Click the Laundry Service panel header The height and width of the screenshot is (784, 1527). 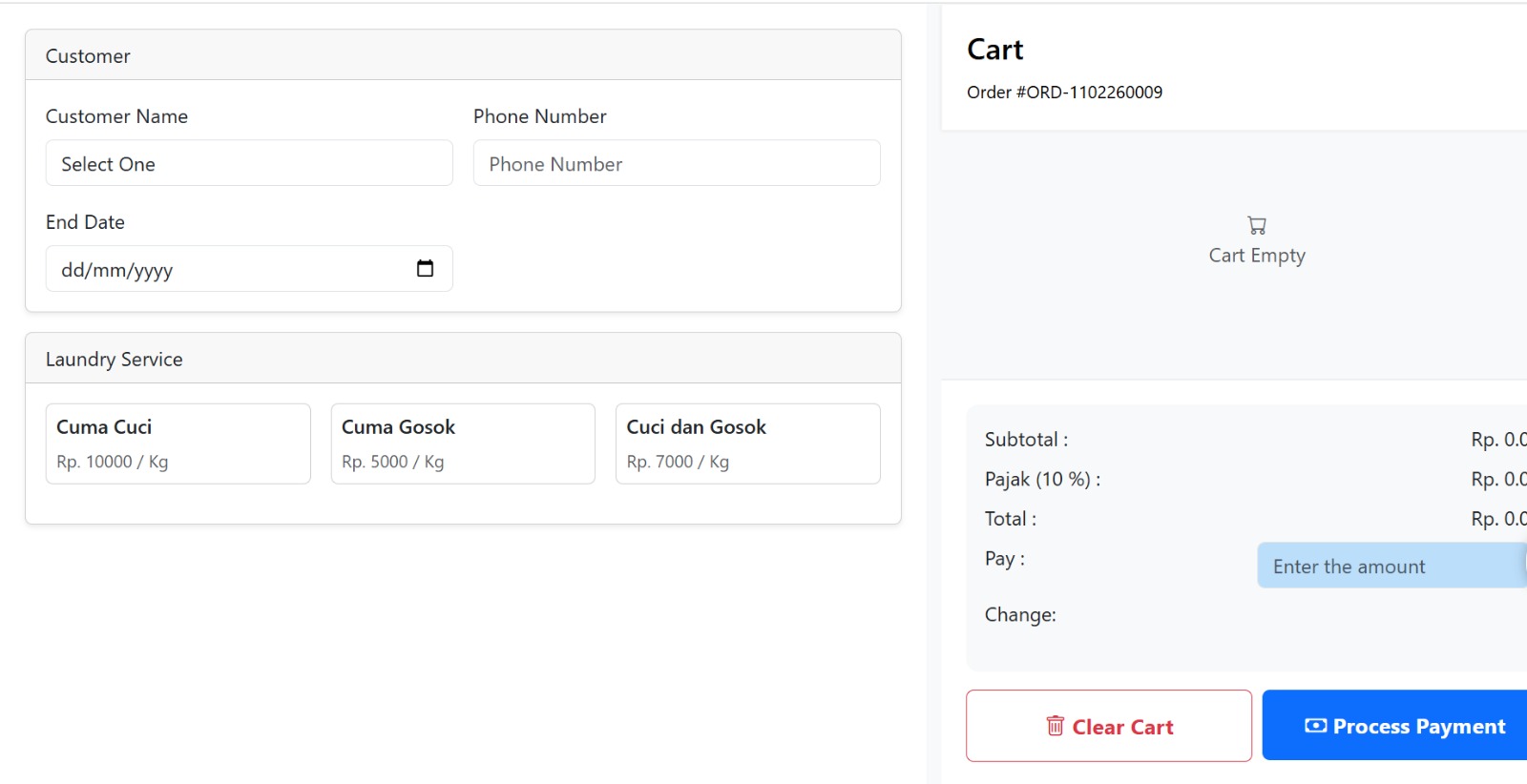click(463, 359)
